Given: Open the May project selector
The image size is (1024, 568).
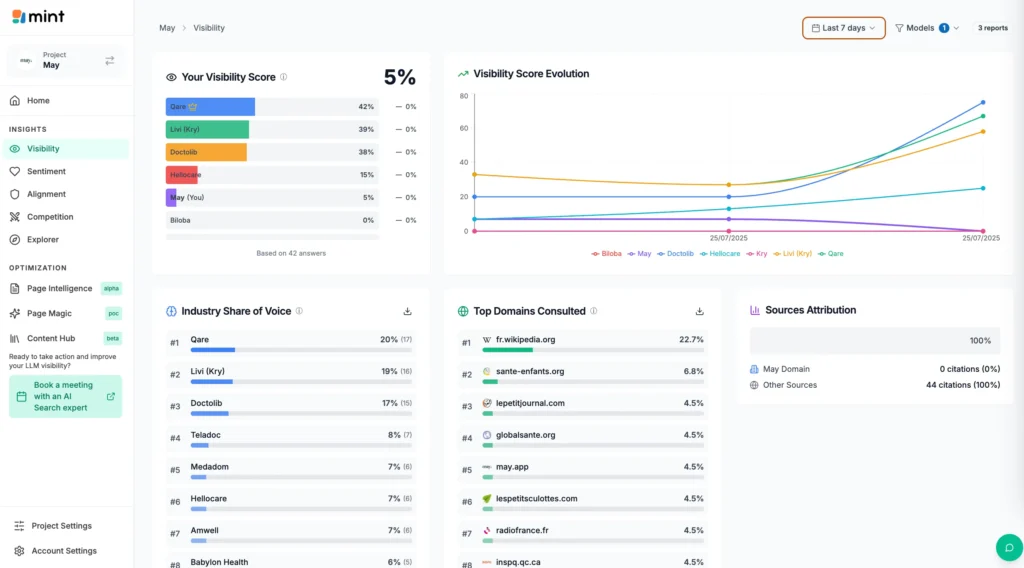Looking at the screenshot, I should (x=66, y=61).
